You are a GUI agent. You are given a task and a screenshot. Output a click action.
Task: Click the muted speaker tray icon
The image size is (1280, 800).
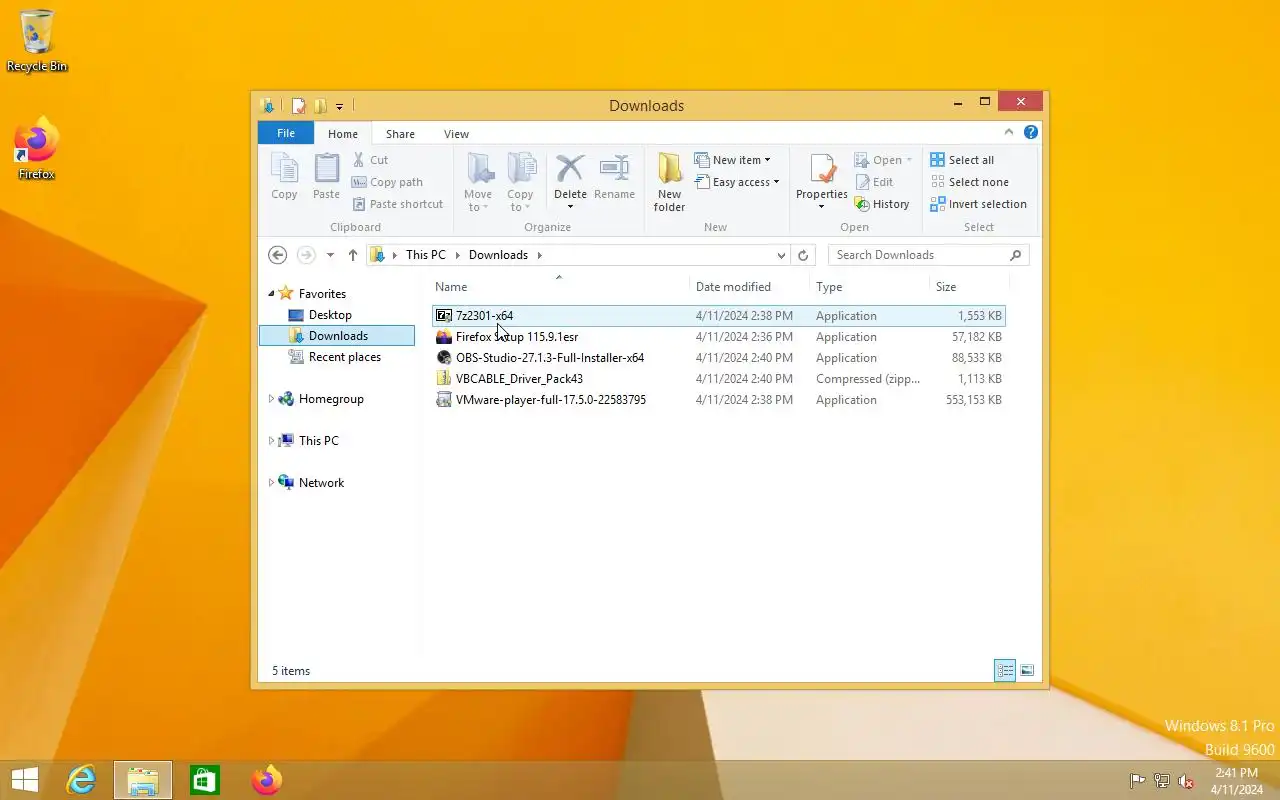click(1186, 781)
